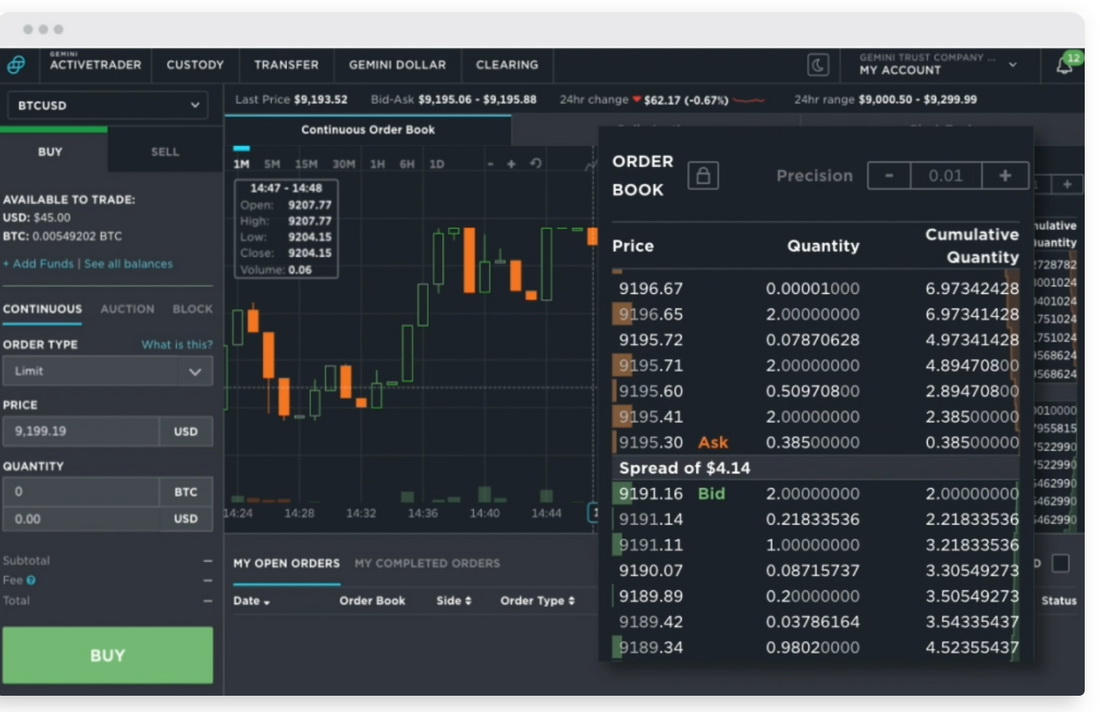
Task: Click the Spread of $4.14 row
Action: point(815,468)
